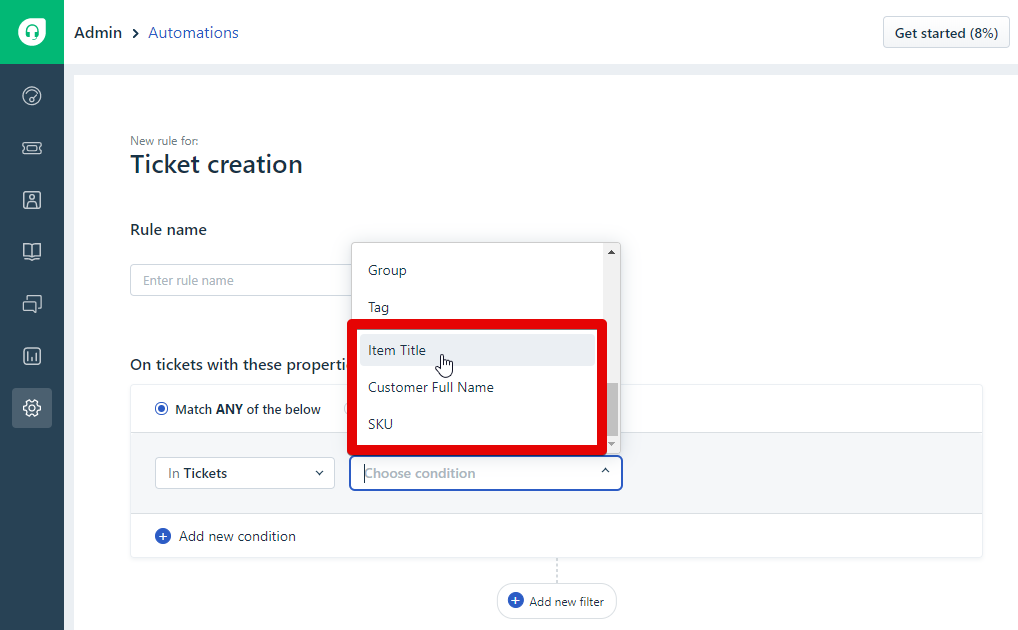Open the Admin gear icon
Image resolution: width=1018 pixels, height=630 pixels.
click(x=32, y=408)
